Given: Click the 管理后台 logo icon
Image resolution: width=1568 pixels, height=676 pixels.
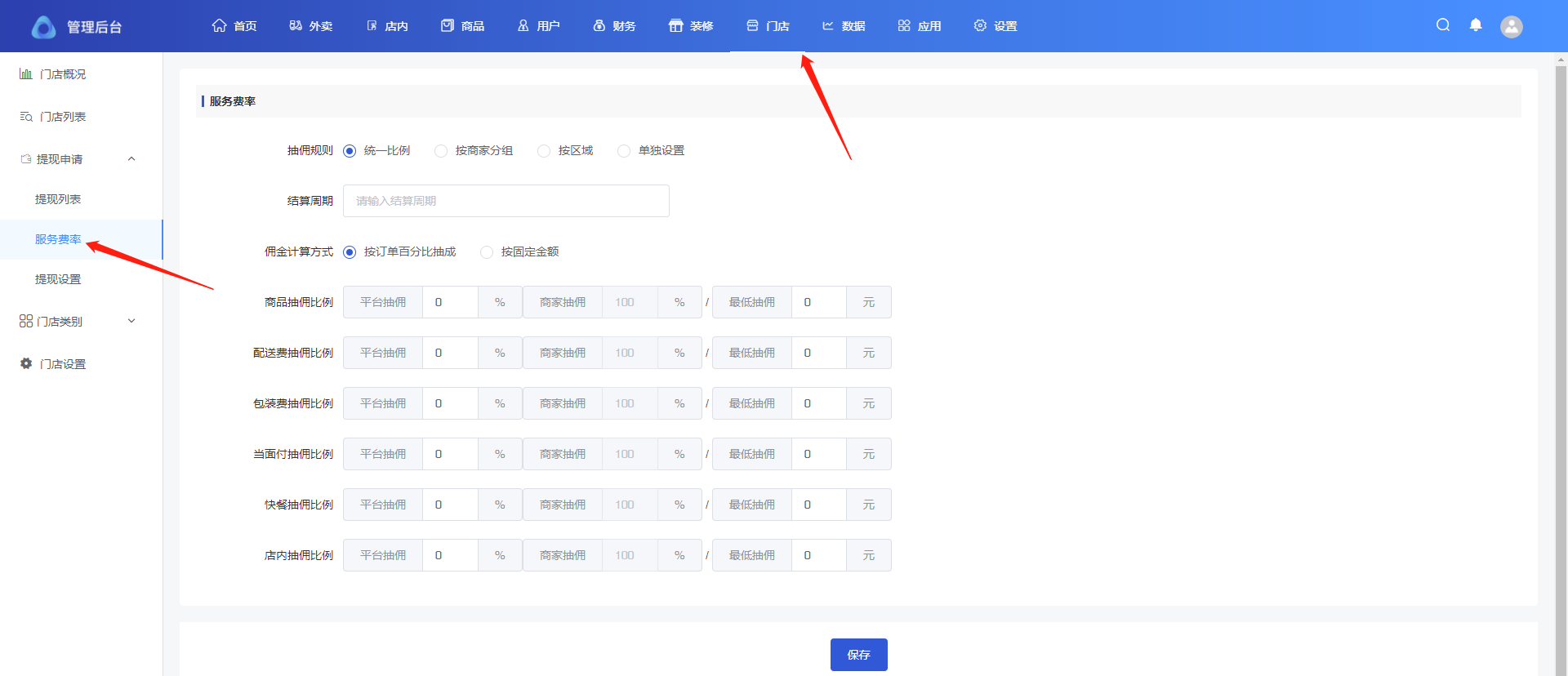Looking at the screenshot, I should [x=43, y=27].
